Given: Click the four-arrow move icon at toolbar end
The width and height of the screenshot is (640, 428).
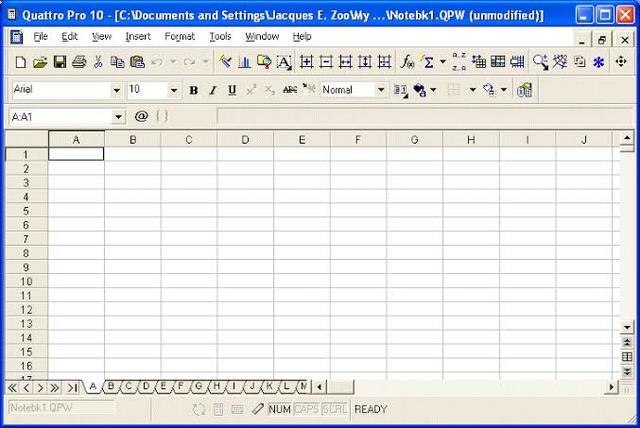Looking at the screenshot, I should (x=621, y=62).
